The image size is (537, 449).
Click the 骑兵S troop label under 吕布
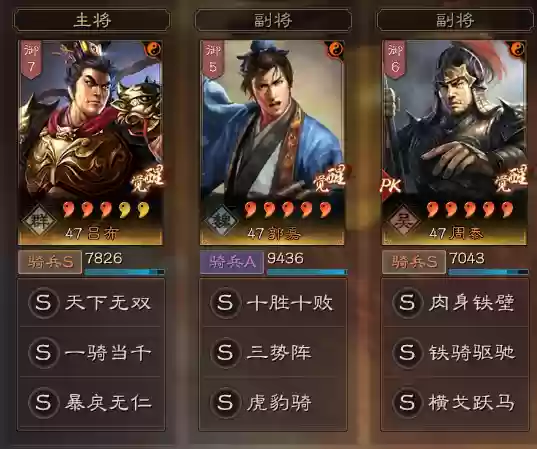click(x=50, y=262)
